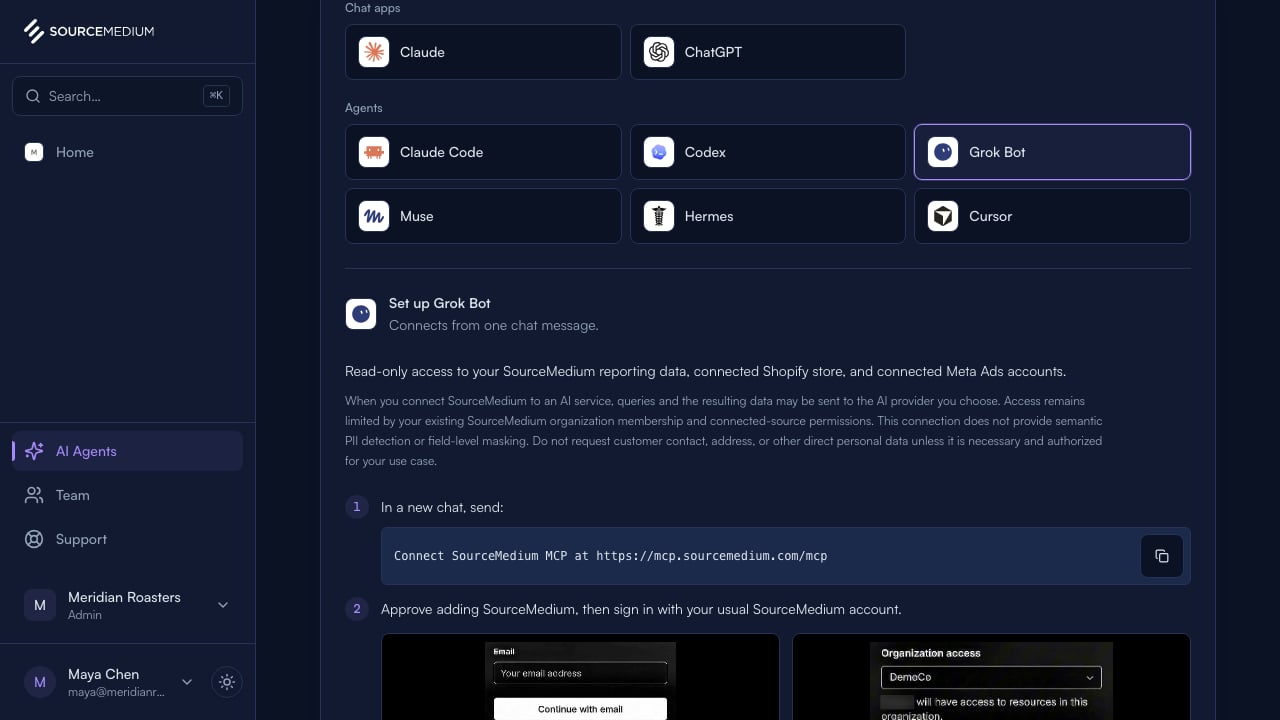Click the Hermes icon
The image size is (1280, 720).
pos(659,216)
